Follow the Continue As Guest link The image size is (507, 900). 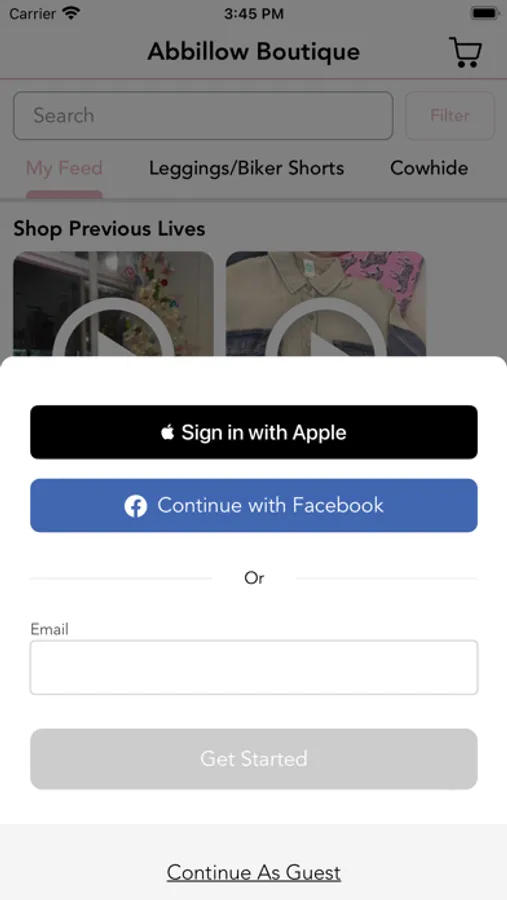click(x=254, y=872)
